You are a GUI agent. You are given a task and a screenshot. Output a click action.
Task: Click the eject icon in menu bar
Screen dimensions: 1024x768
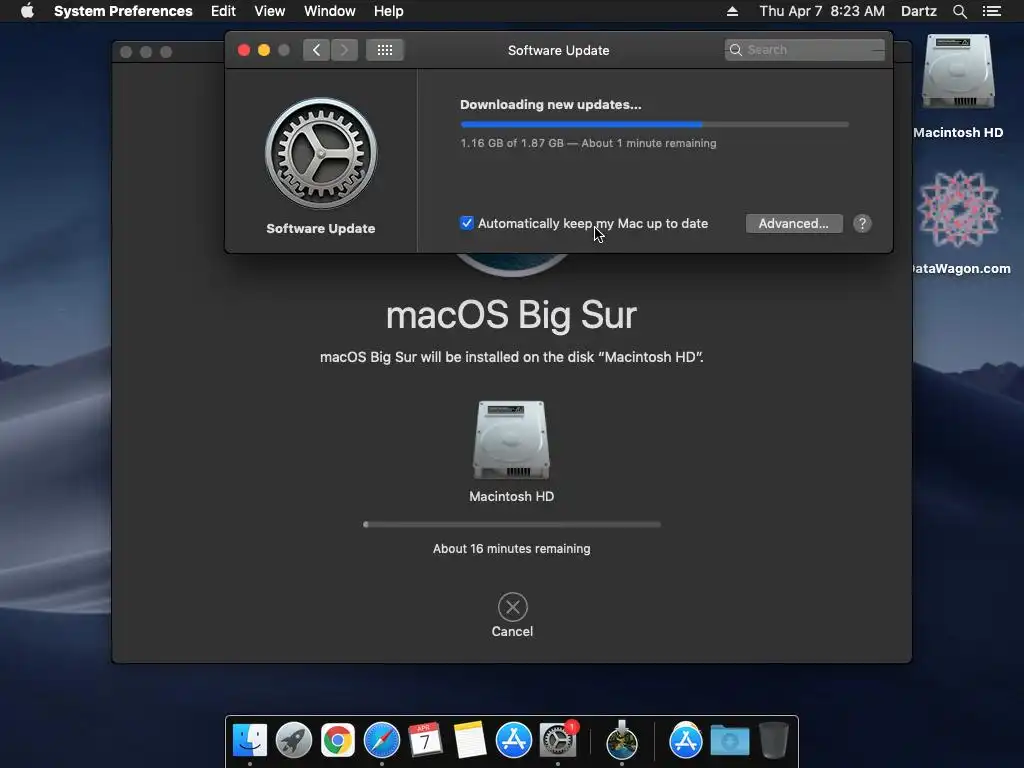732,11
